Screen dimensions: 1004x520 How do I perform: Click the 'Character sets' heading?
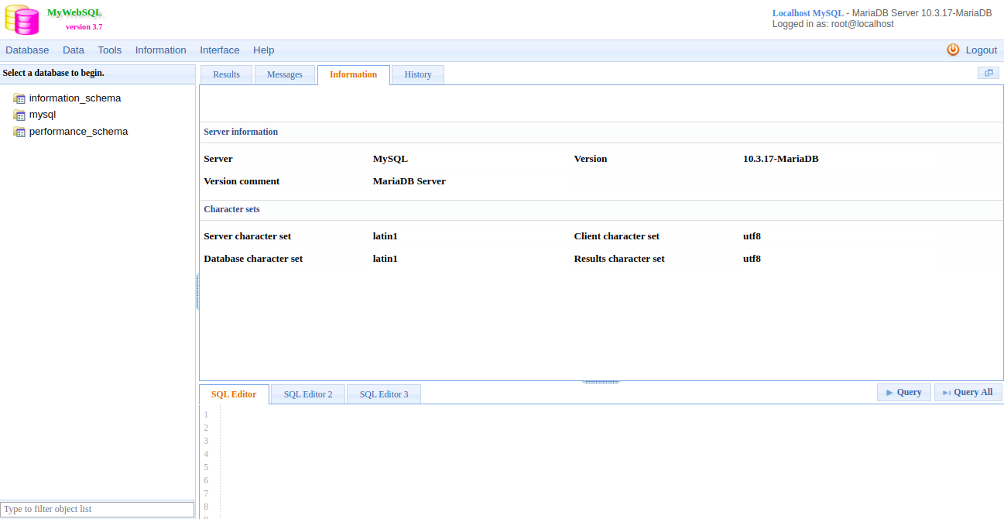pos(232,209)
